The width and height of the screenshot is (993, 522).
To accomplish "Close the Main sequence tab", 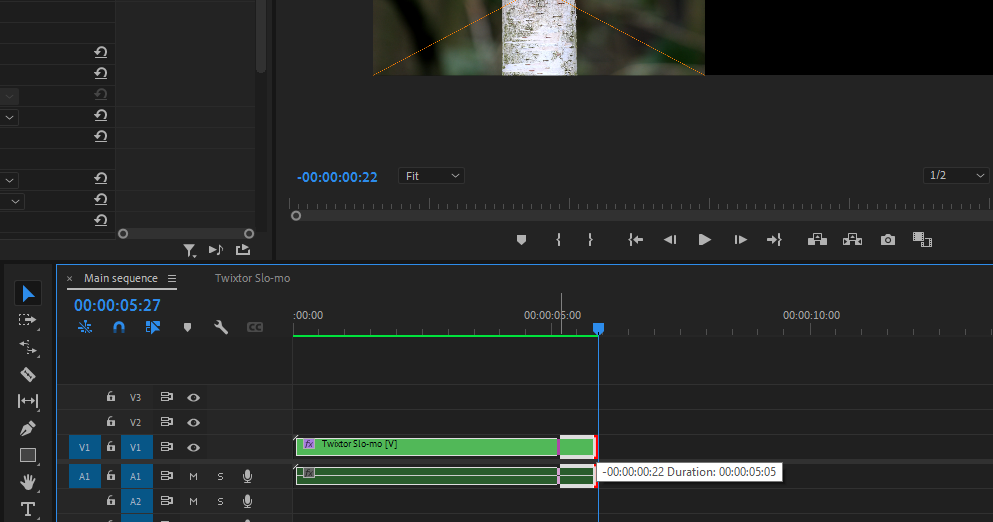I will coord(70,278).
